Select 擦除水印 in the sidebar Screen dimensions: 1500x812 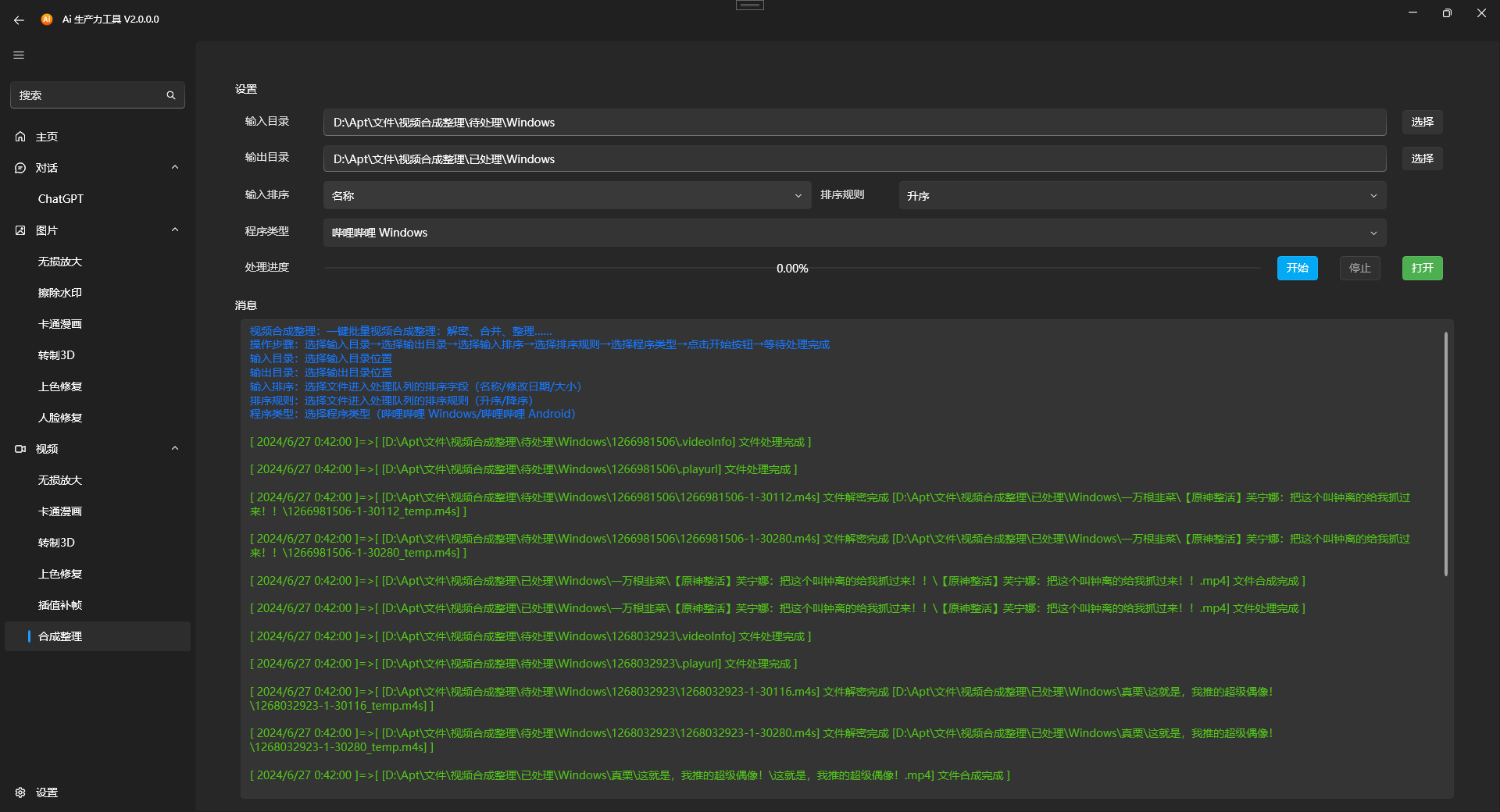[x=98, y=293]
